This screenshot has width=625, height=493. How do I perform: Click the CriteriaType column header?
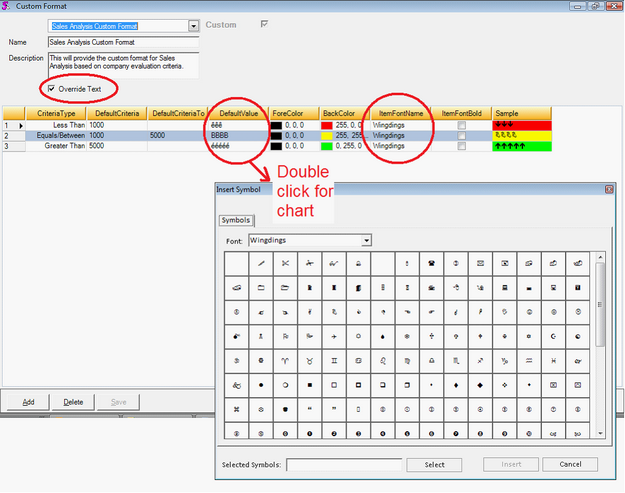(x=56, y=114)
